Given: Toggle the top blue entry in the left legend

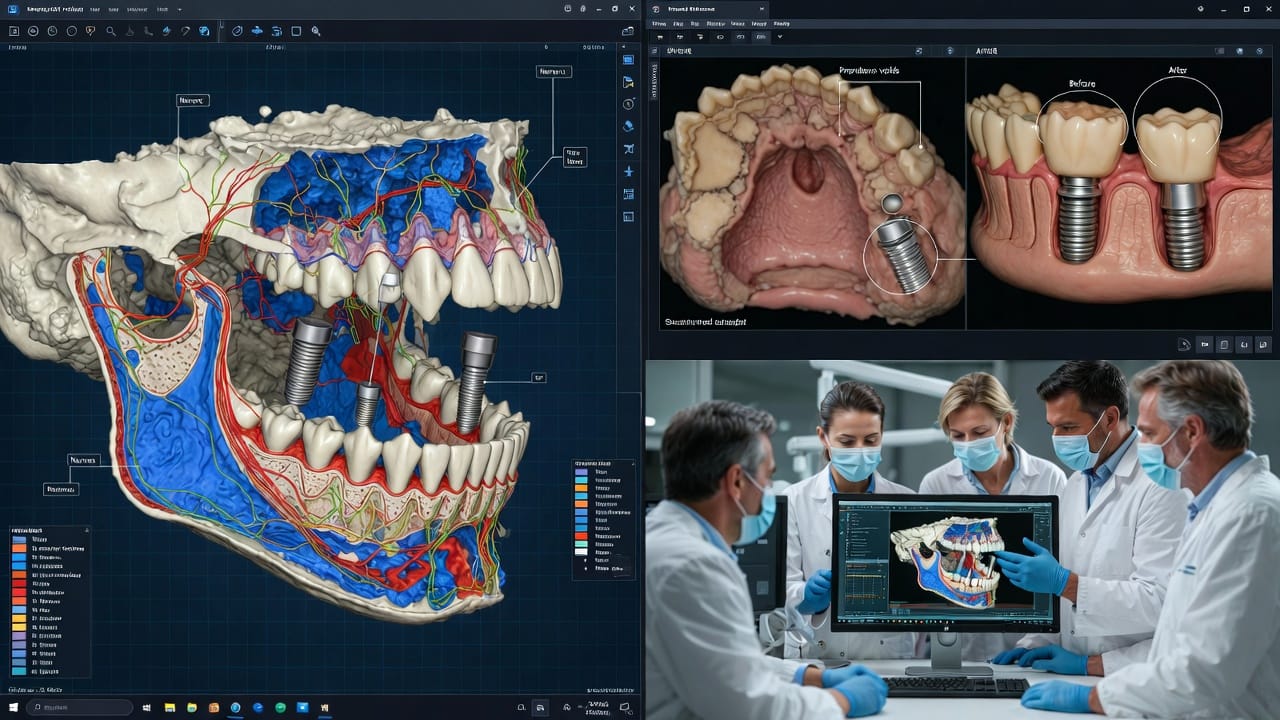Looking at the screenshot, I should (20, 539).
